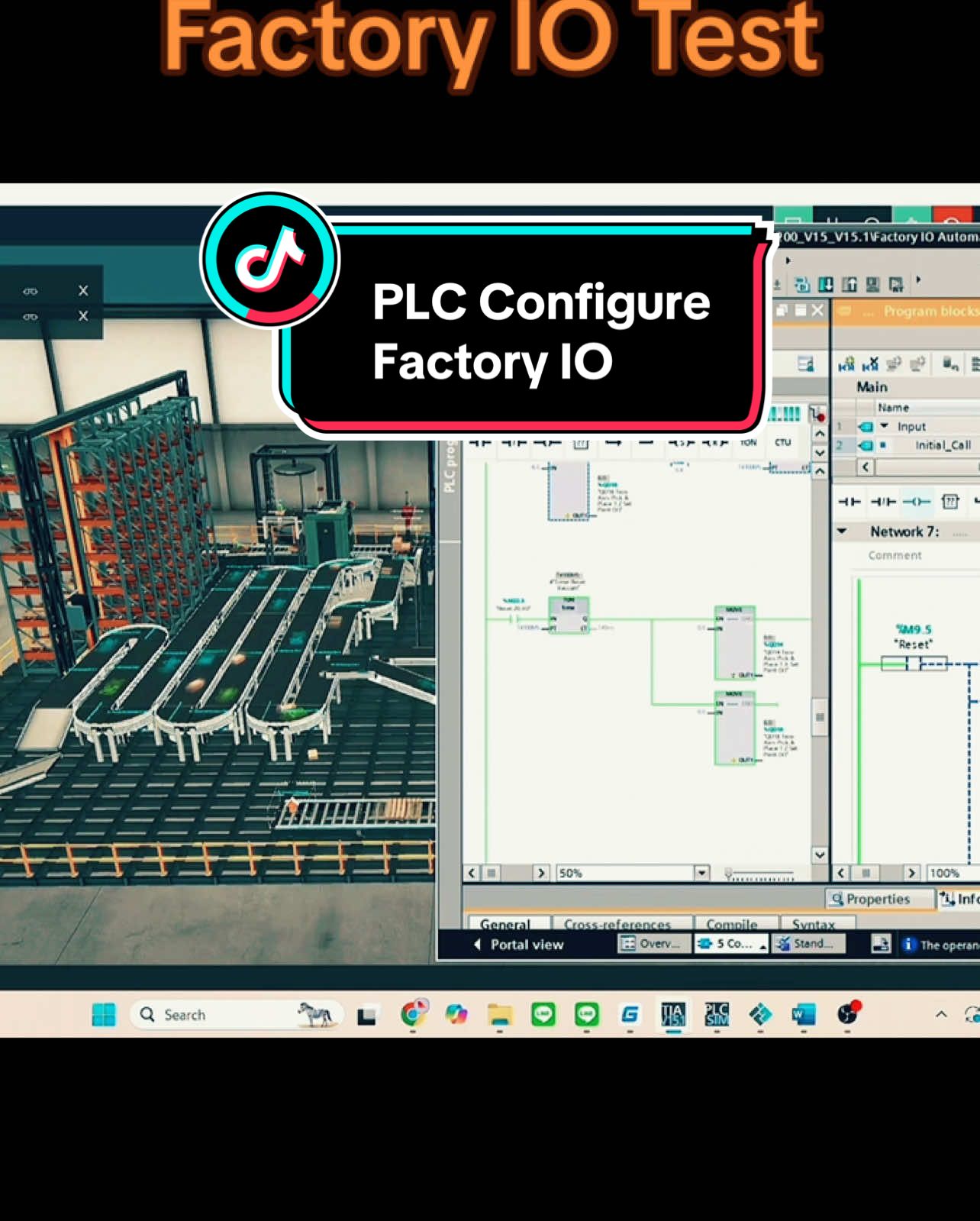Click right editor horizontal scroll left arrow
The width and height of the screenshot is (980, 1221).
pos(841,873)
